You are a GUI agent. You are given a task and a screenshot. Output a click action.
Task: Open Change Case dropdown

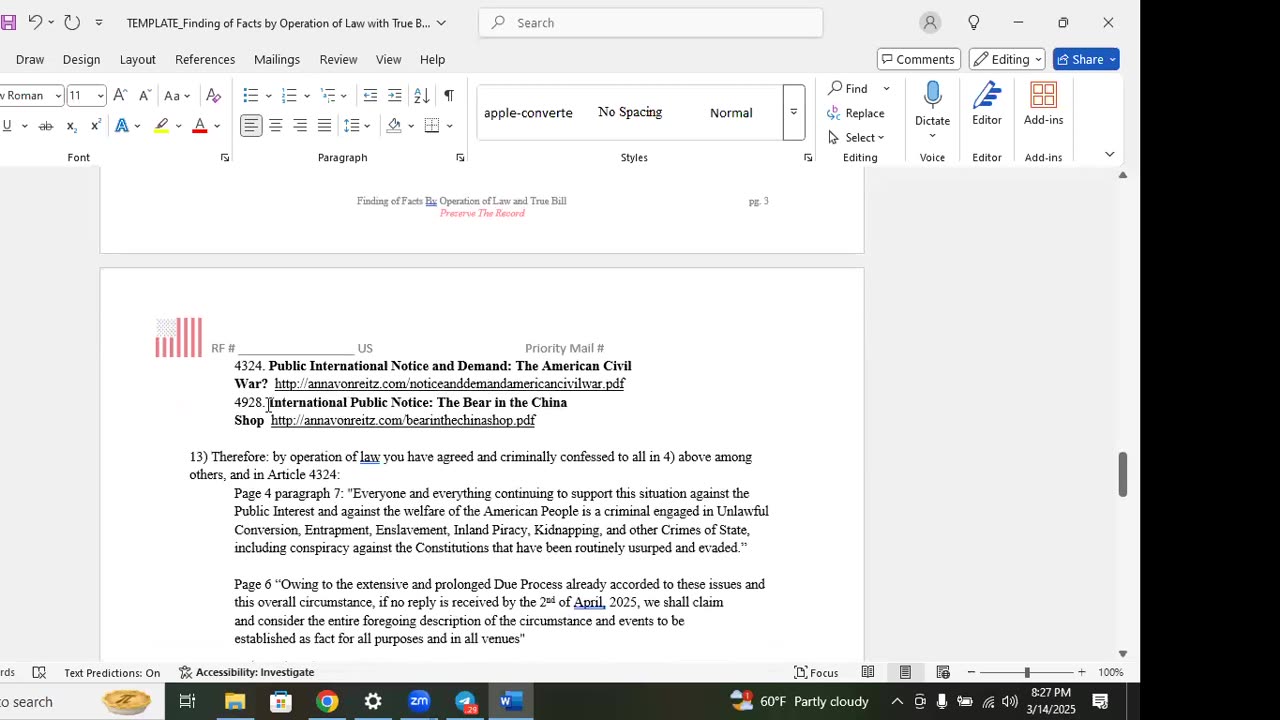(x=176, y=96)
